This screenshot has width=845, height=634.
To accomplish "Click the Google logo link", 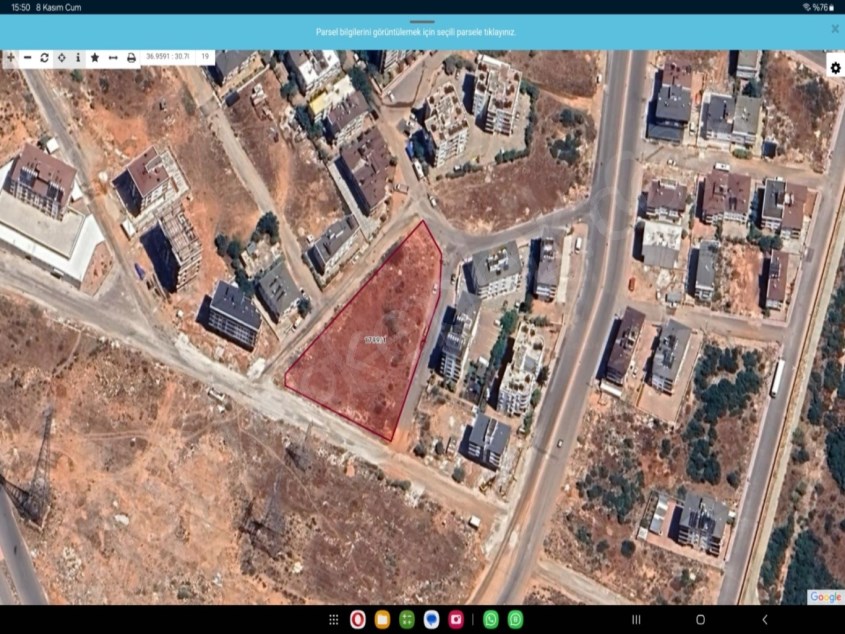I will pyautogui.click(x=825, y=597).
